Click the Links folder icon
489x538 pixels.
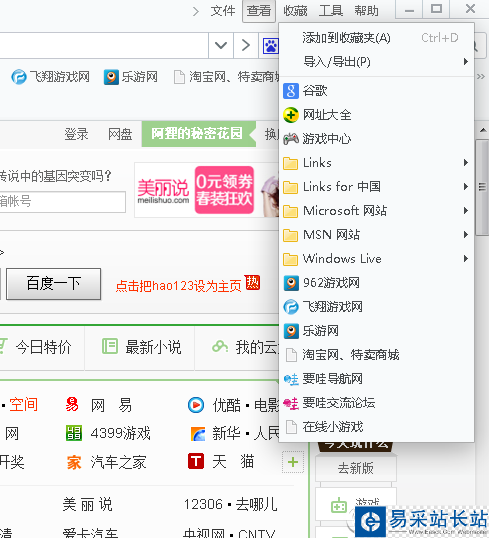291,163
